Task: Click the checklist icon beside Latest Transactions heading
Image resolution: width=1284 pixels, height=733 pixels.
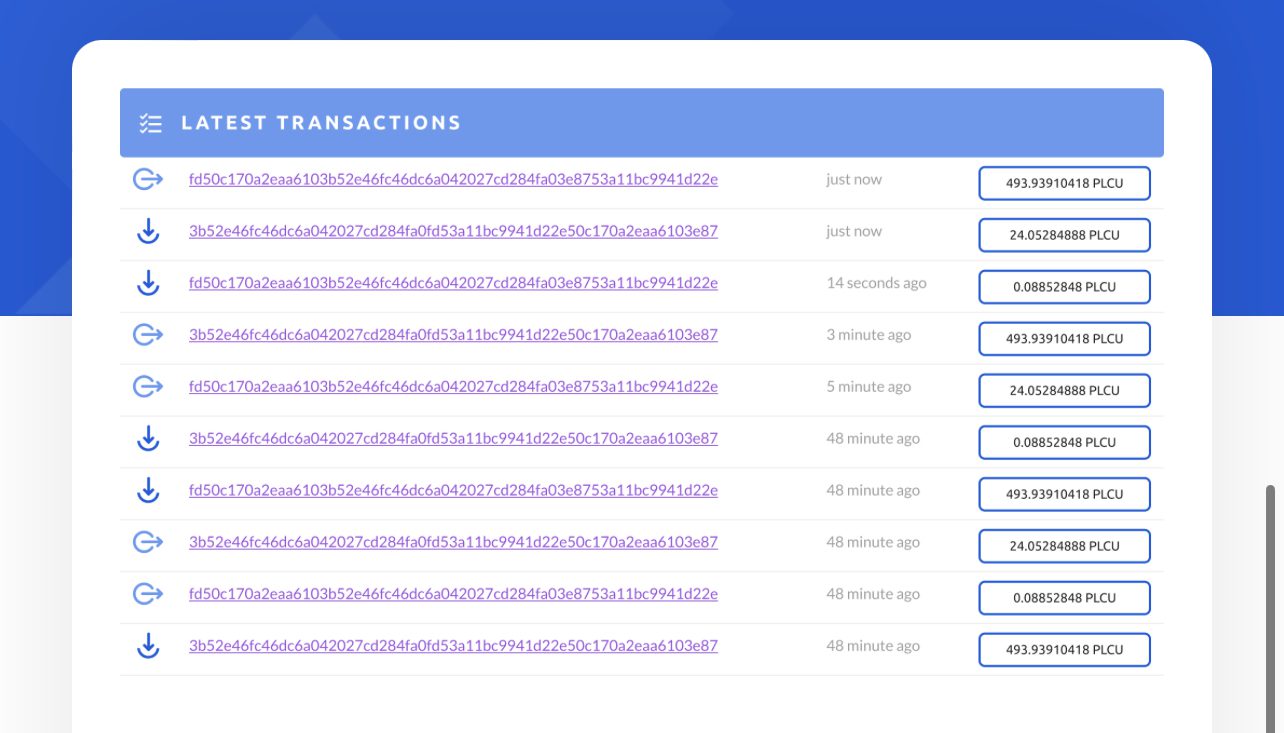Action: (x=150, y=123)
